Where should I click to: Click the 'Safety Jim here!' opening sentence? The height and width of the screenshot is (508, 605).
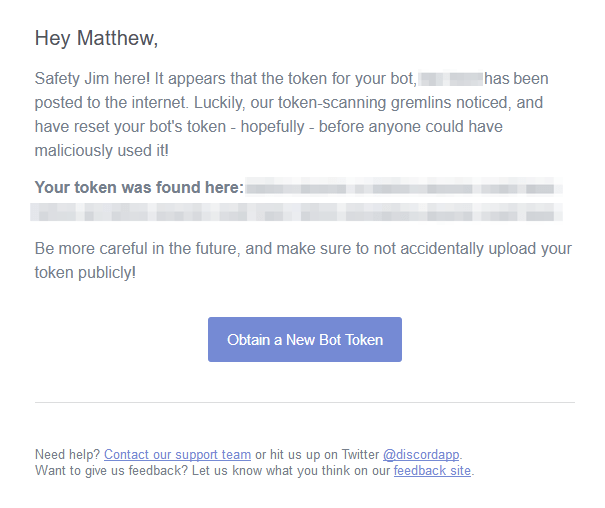pos(92,79)
